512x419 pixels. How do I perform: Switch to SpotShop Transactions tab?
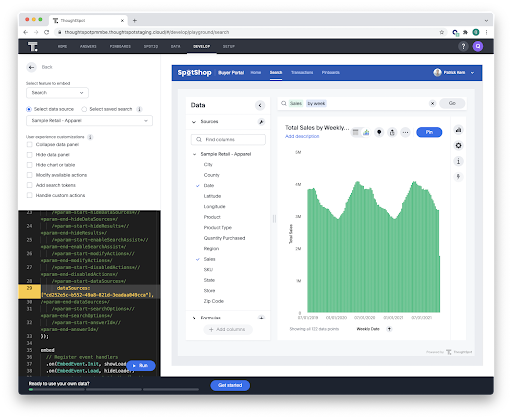[302, 73]
